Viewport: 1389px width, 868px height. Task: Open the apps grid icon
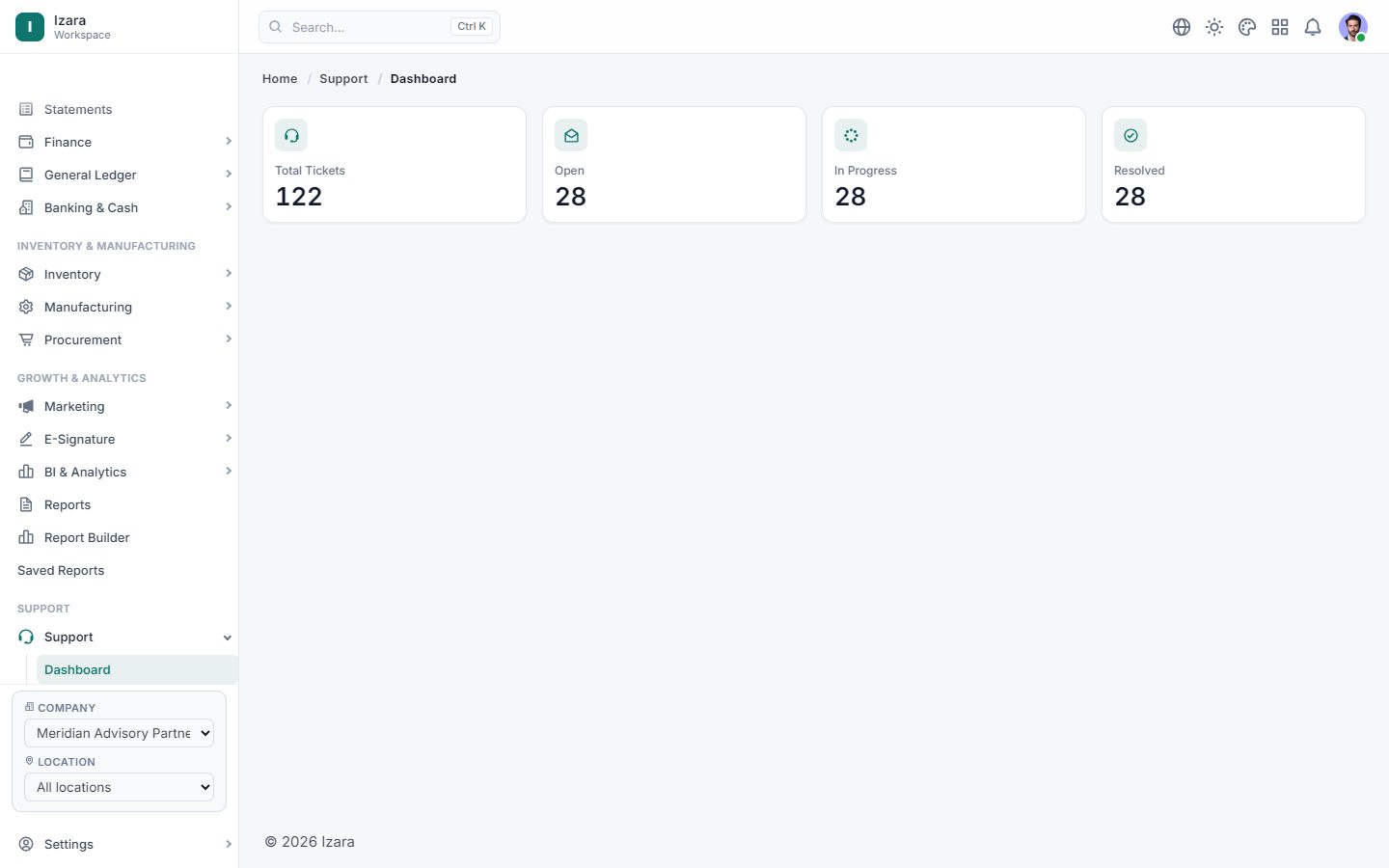pyautogui.click(x=1280, y=27)
